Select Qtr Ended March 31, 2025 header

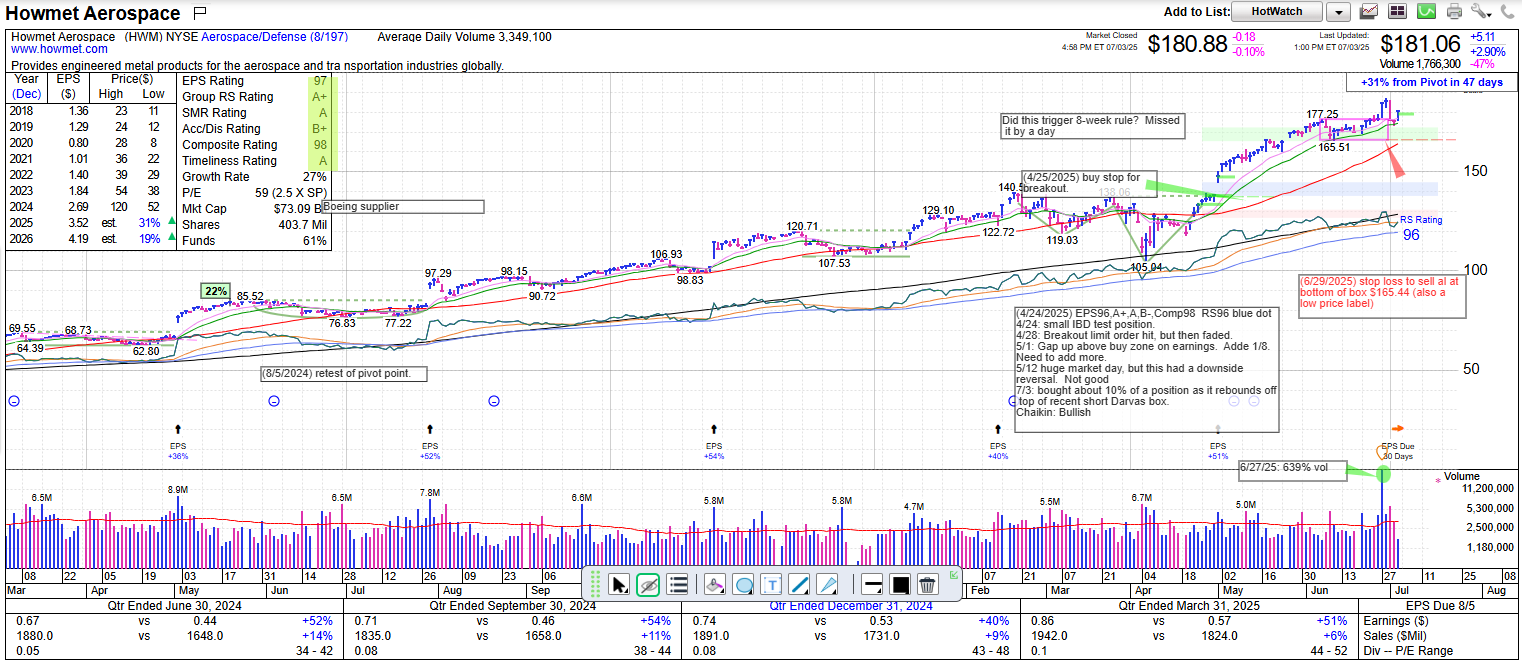[1189, 606]
